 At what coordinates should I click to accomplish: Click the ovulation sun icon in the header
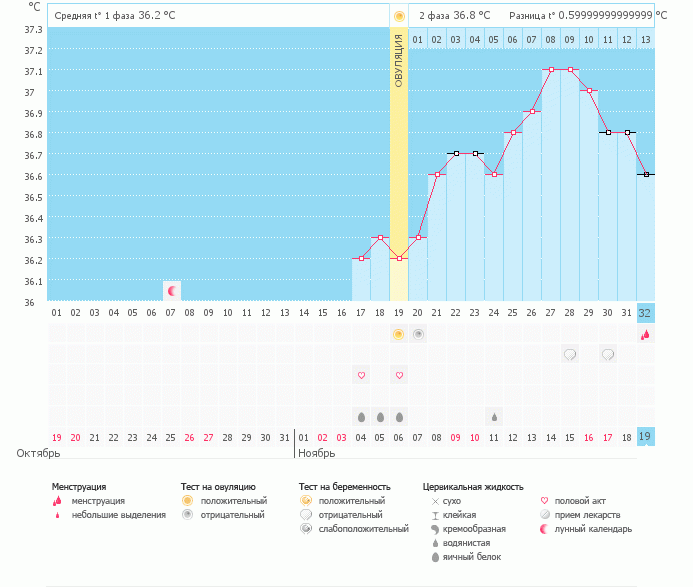tap(399, 16)
